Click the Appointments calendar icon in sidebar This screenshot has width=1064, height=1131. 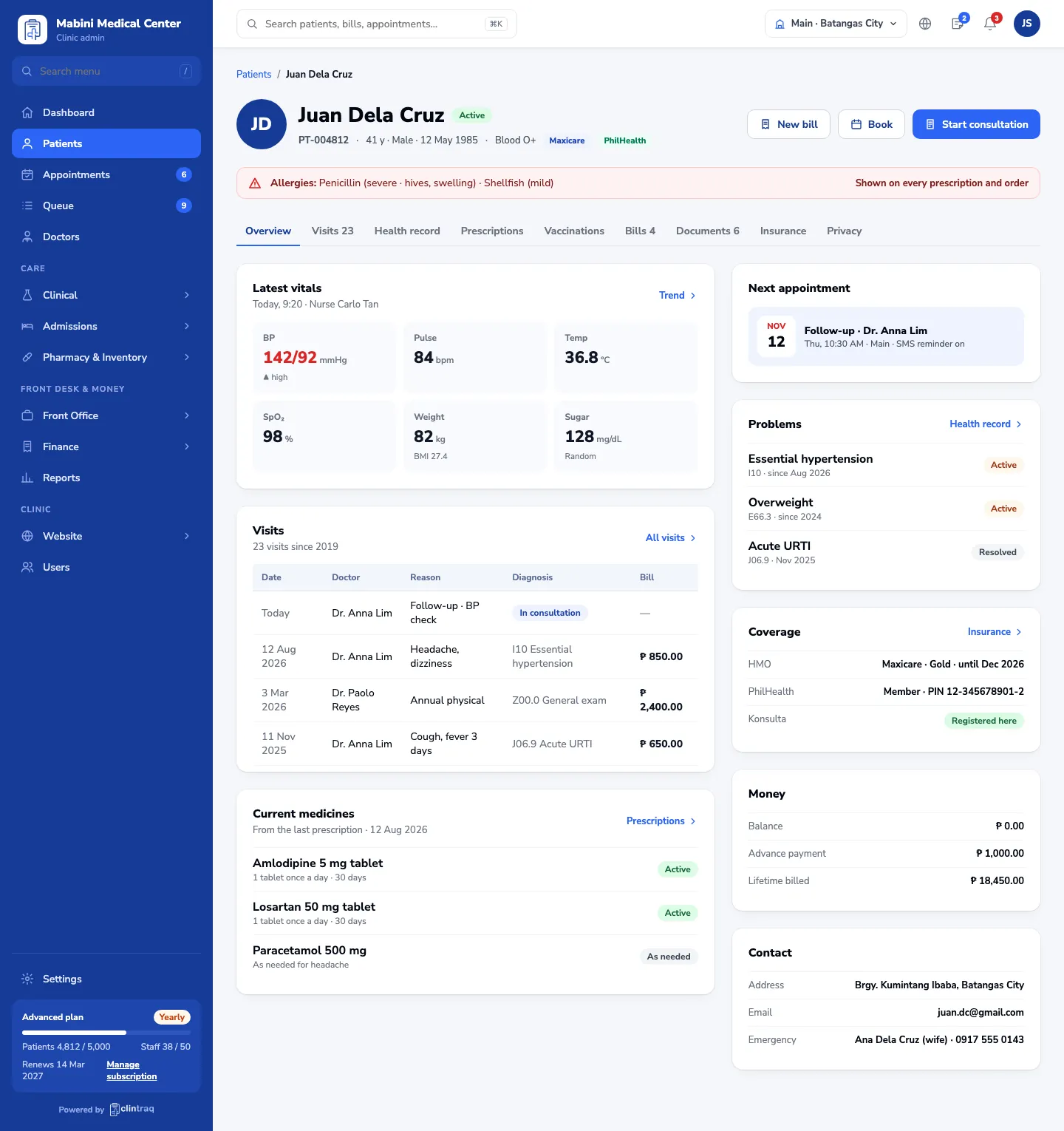[27, 174]
